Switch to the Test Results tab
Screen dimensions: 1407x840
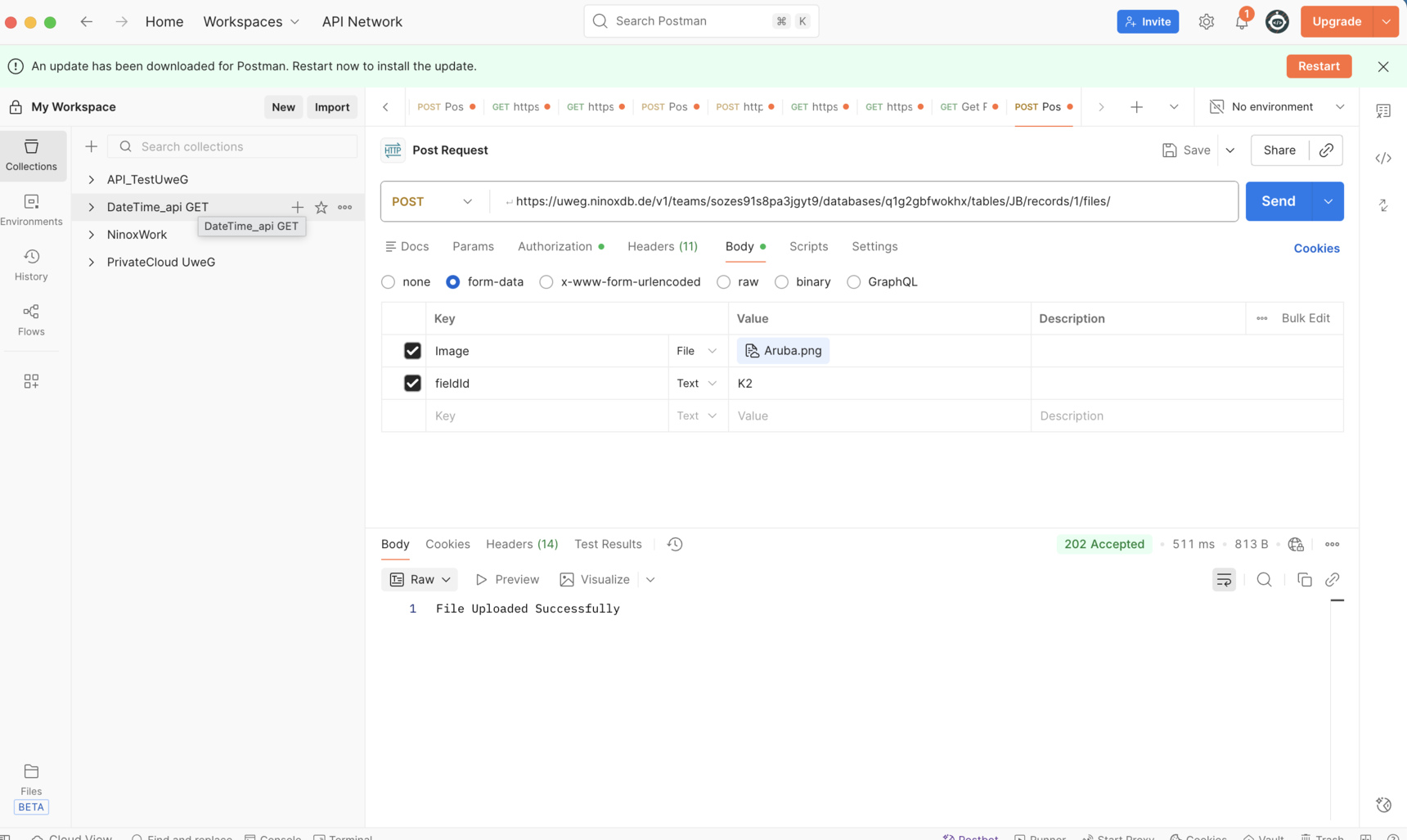[x=607, y=545]
